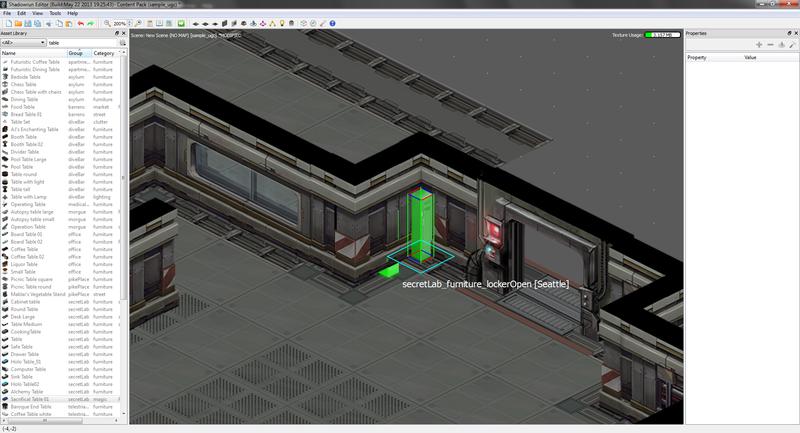Image resolution: width=800 pixels, height=433 pixels.
Task: Click the orange Open folder icon
Action: coord(18,23)
